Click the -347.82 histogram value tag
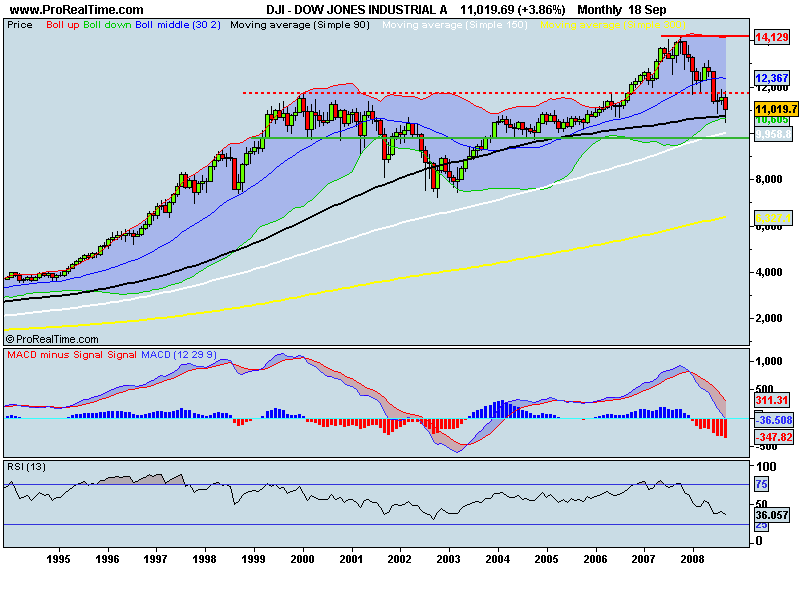The width and height of the screenshot is (800, 600). 773,437
